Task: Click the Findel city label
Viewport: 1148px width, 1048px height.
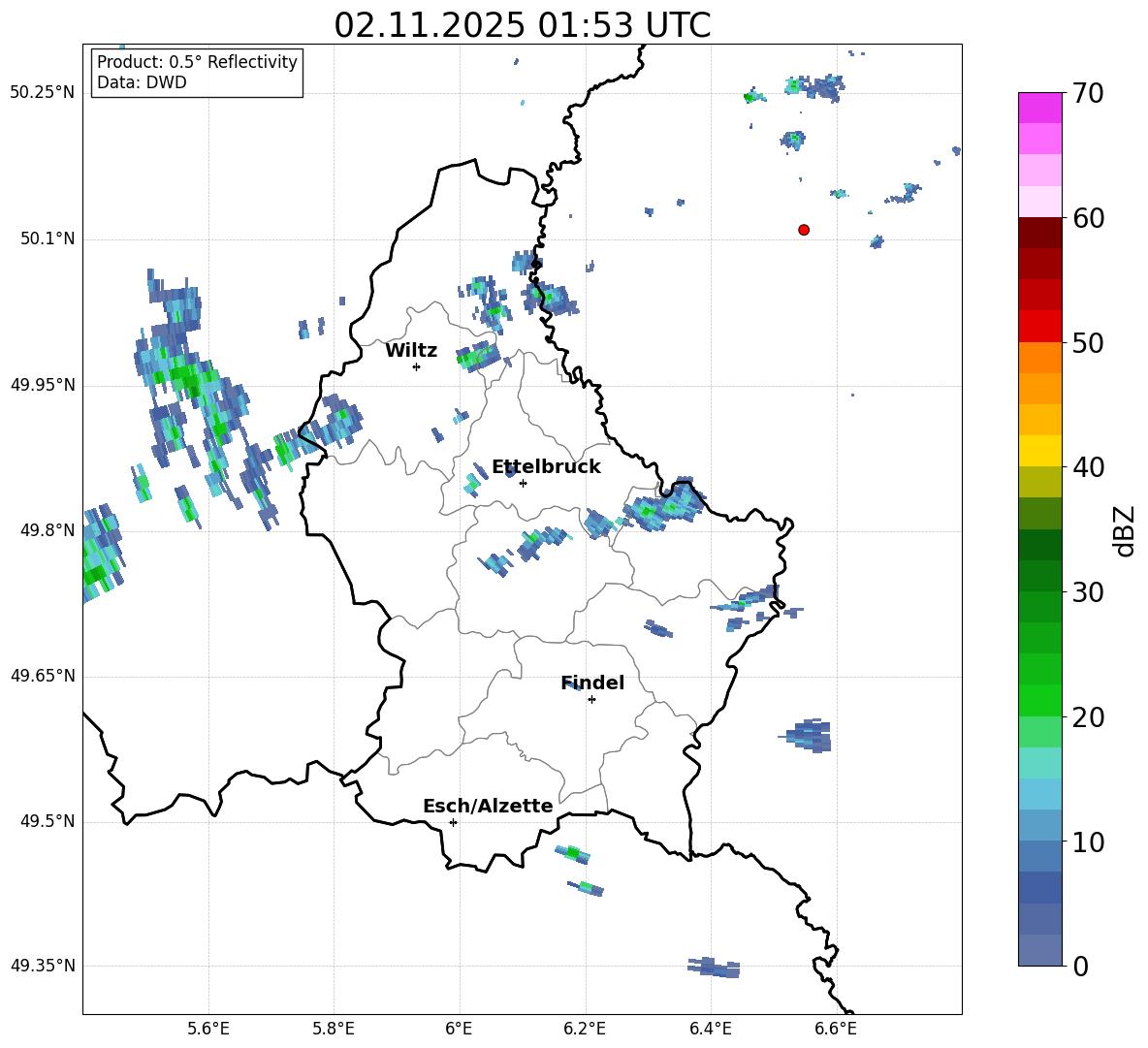Action: click(592, 683)
